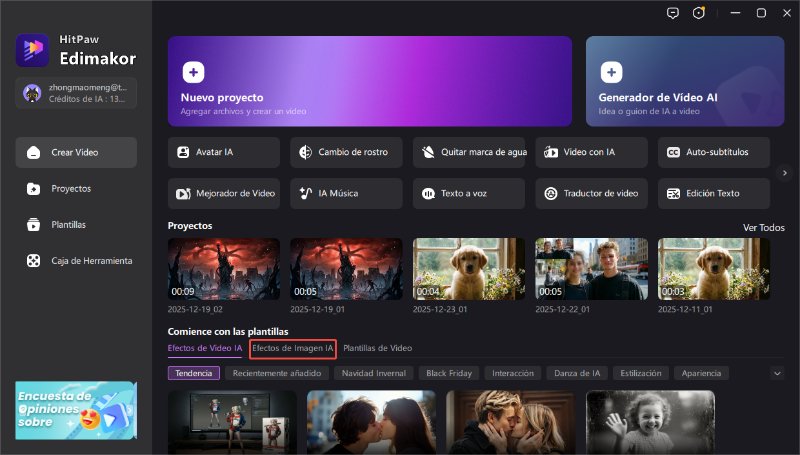
Task: Click Ver Todos link for projects
Action: tap(764, 228)
